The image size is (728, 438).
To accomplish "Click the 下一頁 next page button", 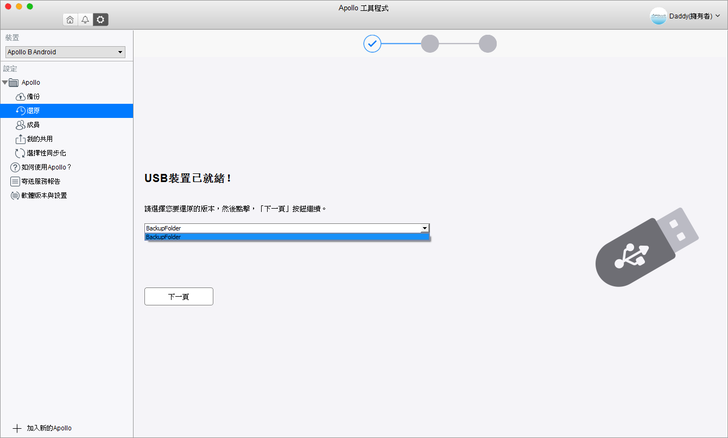I will click(179, 296).
